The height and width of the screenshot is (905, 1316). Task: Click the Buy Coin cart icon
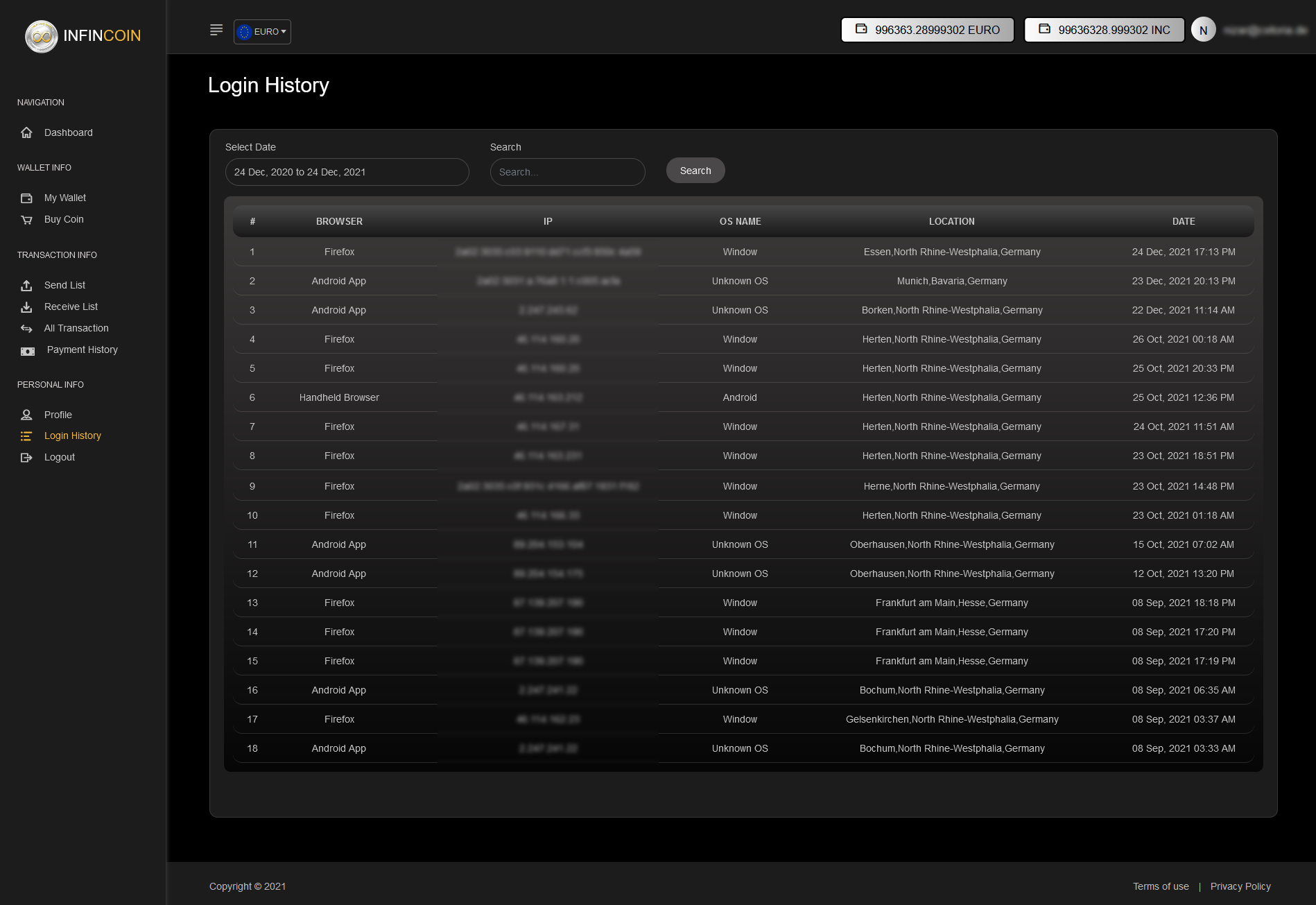pos(26,220)
